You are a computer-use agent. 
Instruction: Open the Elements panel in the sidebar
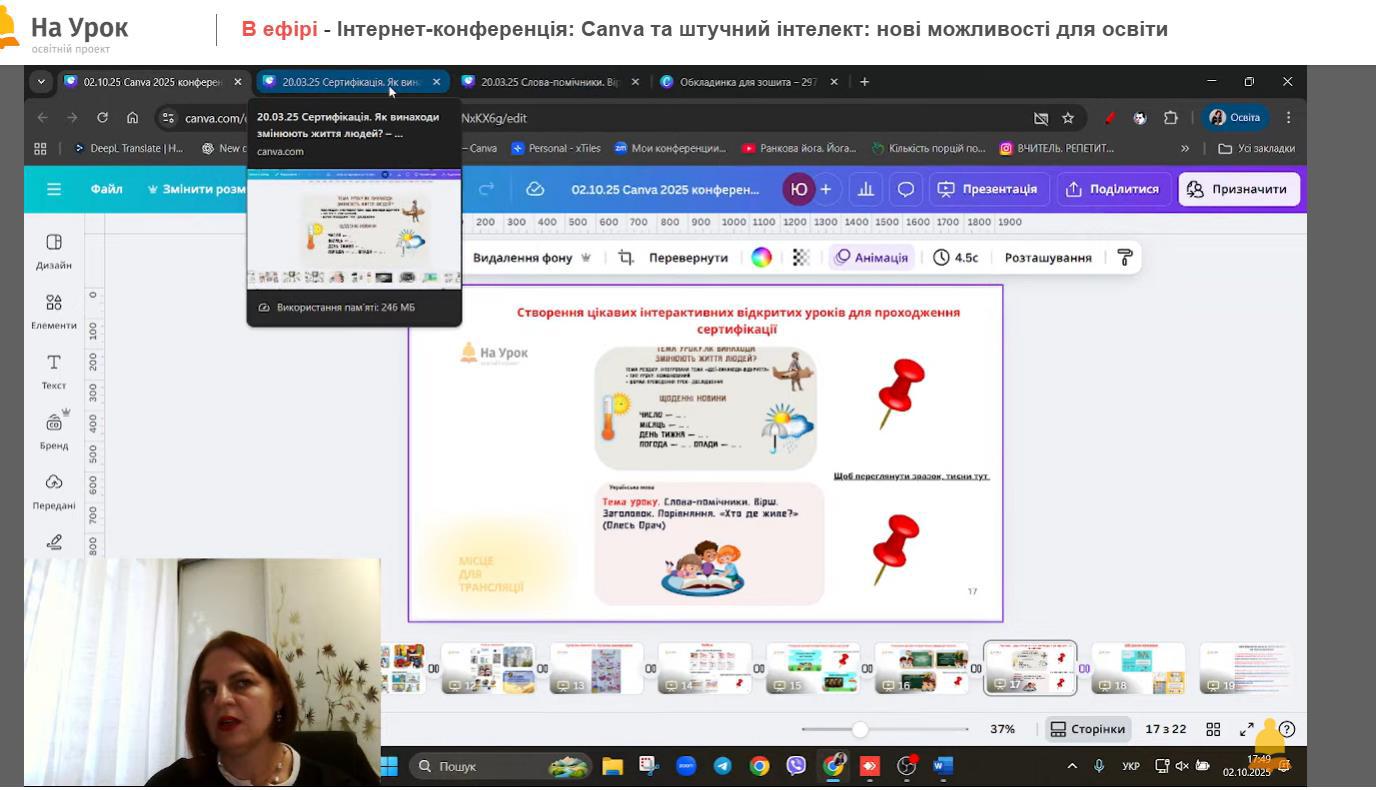[x=54, y=310]
